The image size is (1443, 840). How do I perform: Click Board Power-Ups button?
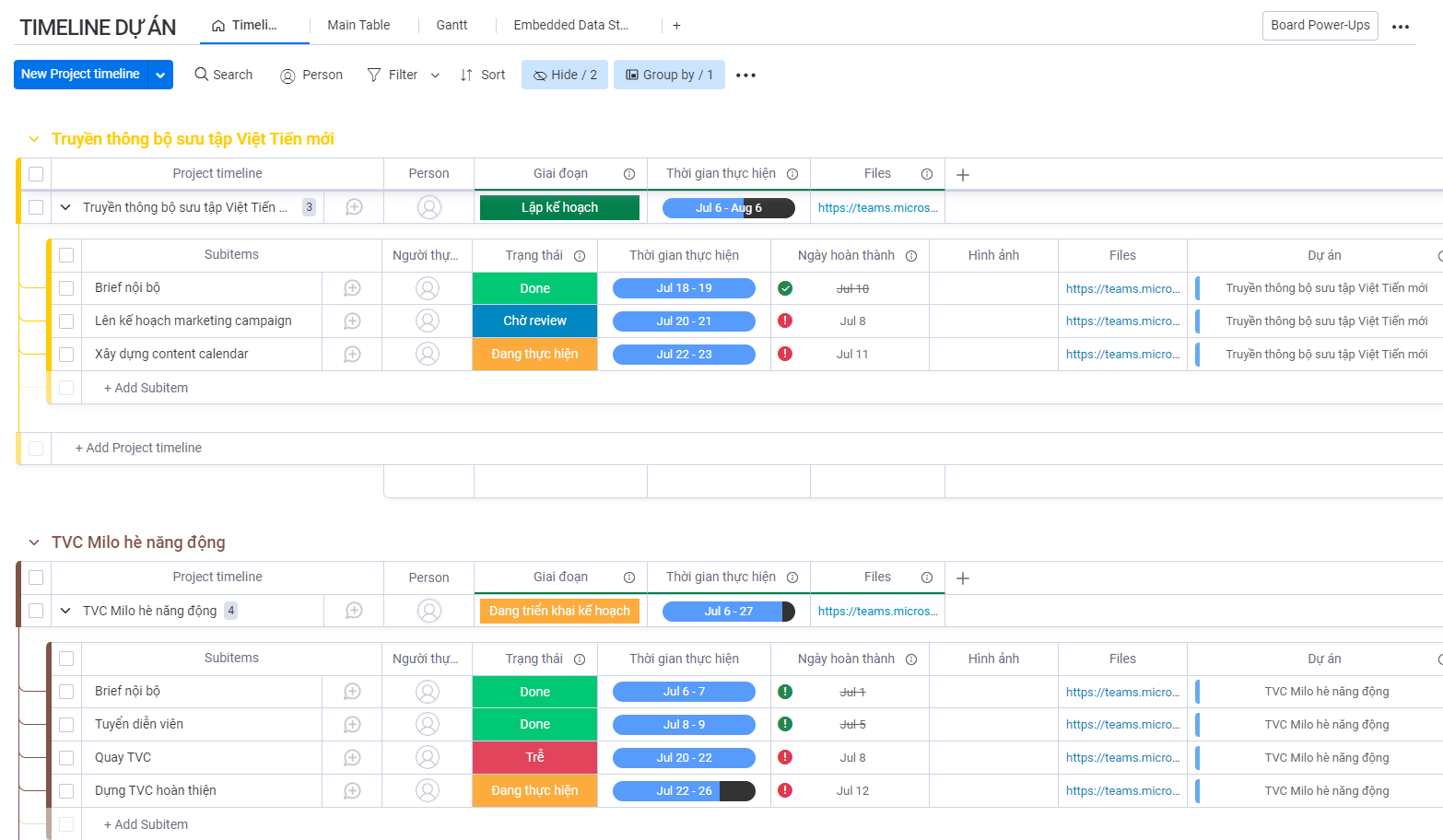click(1320, 25)
